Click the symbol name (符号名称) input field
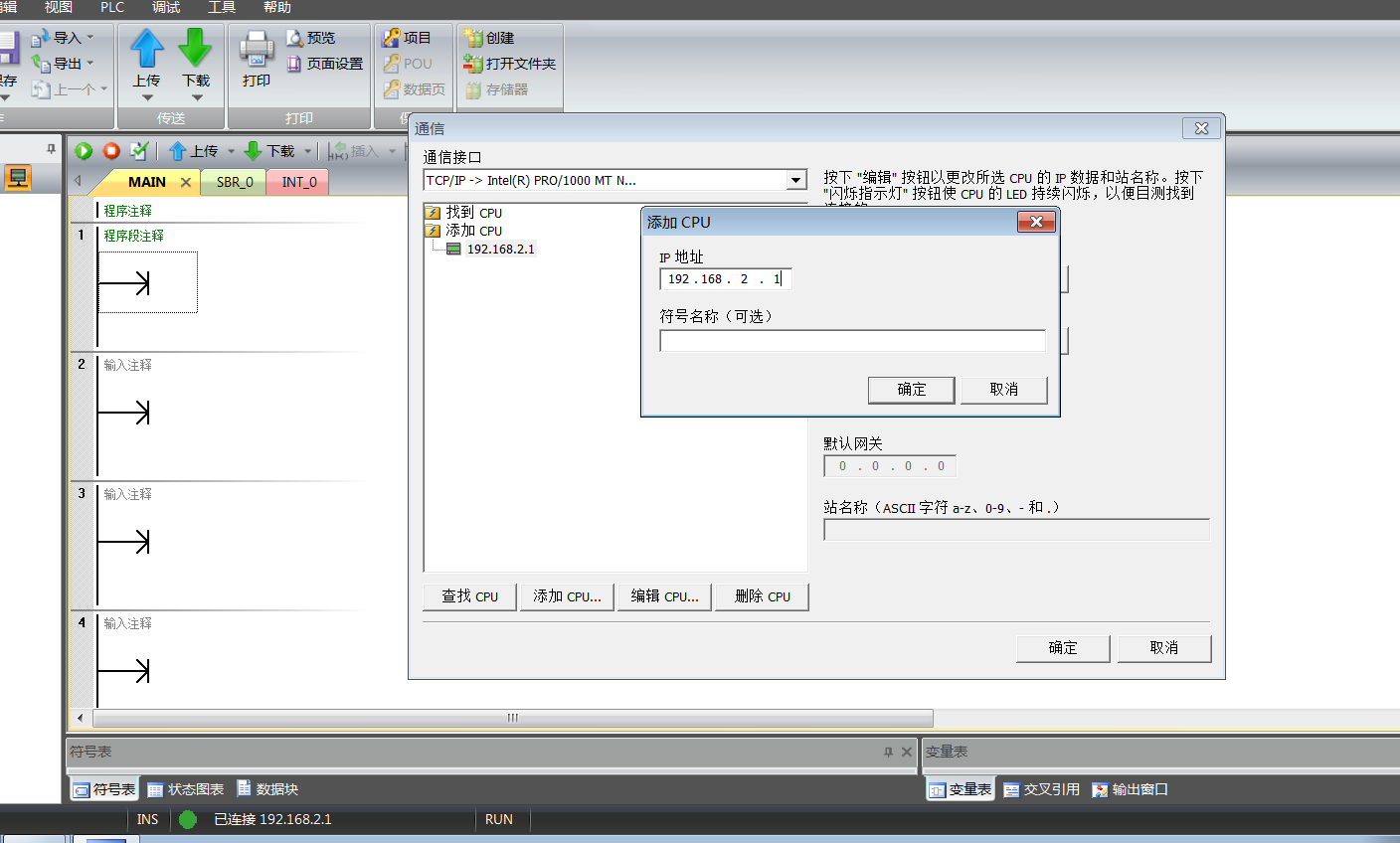The width and height of the screenshot is (1400, 843). (x=852, y=341)
